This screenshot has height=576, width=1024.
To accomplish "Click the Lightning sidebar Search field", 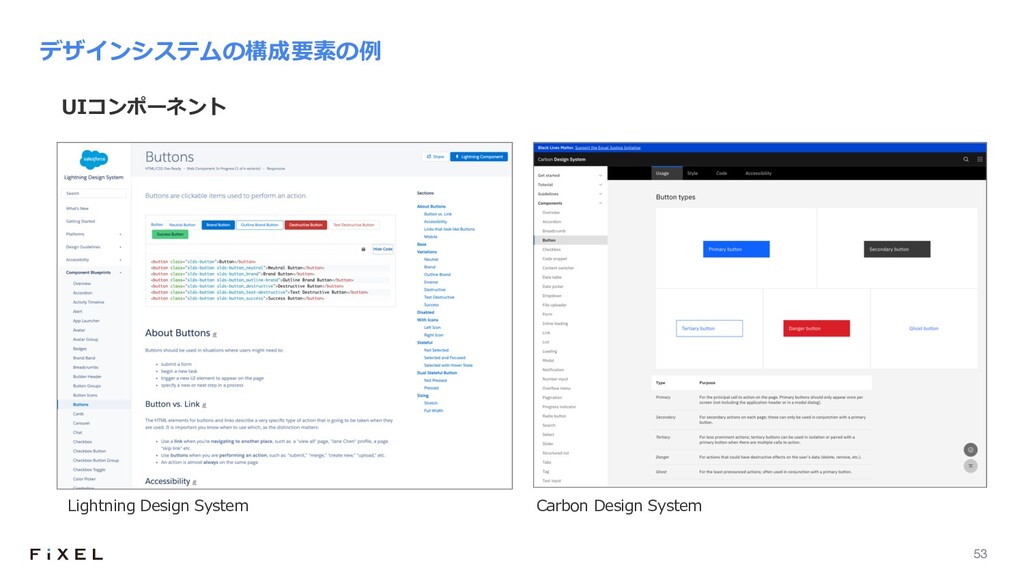I will 94,193.
